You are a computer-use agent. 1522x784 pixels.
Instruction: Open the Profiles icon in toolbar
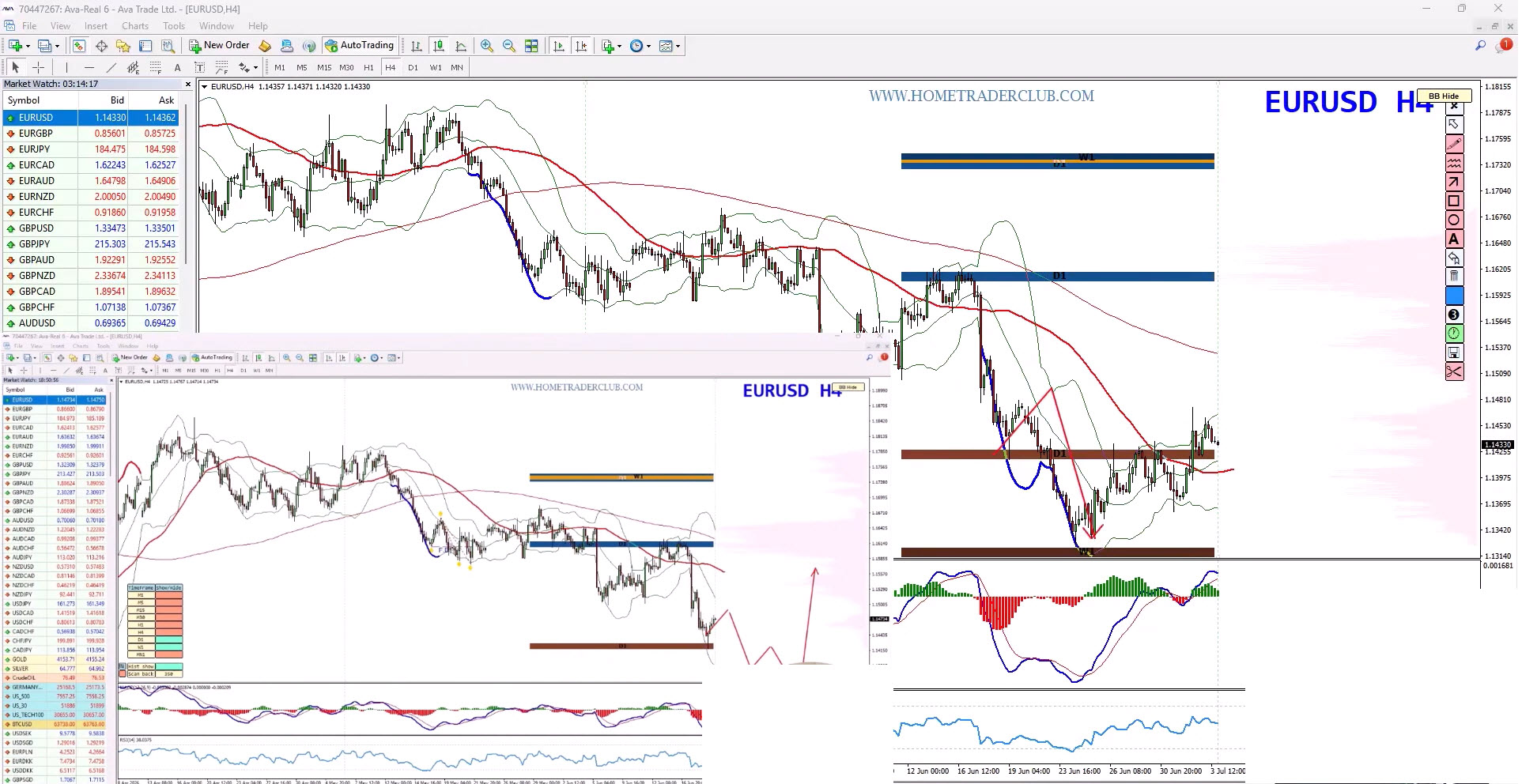tap(45, 46)
